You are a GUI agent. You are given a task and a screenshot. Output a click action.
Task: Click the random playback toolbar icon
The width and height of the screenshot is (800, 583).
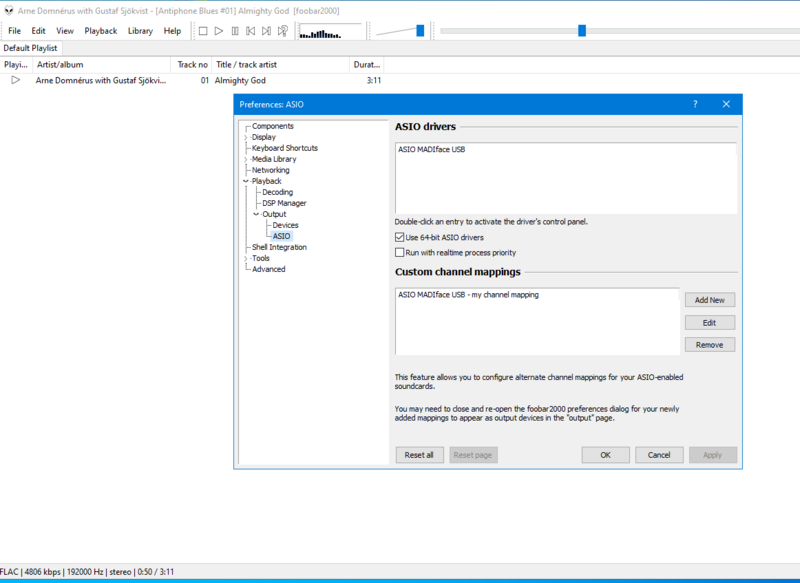tap(283, 31)
